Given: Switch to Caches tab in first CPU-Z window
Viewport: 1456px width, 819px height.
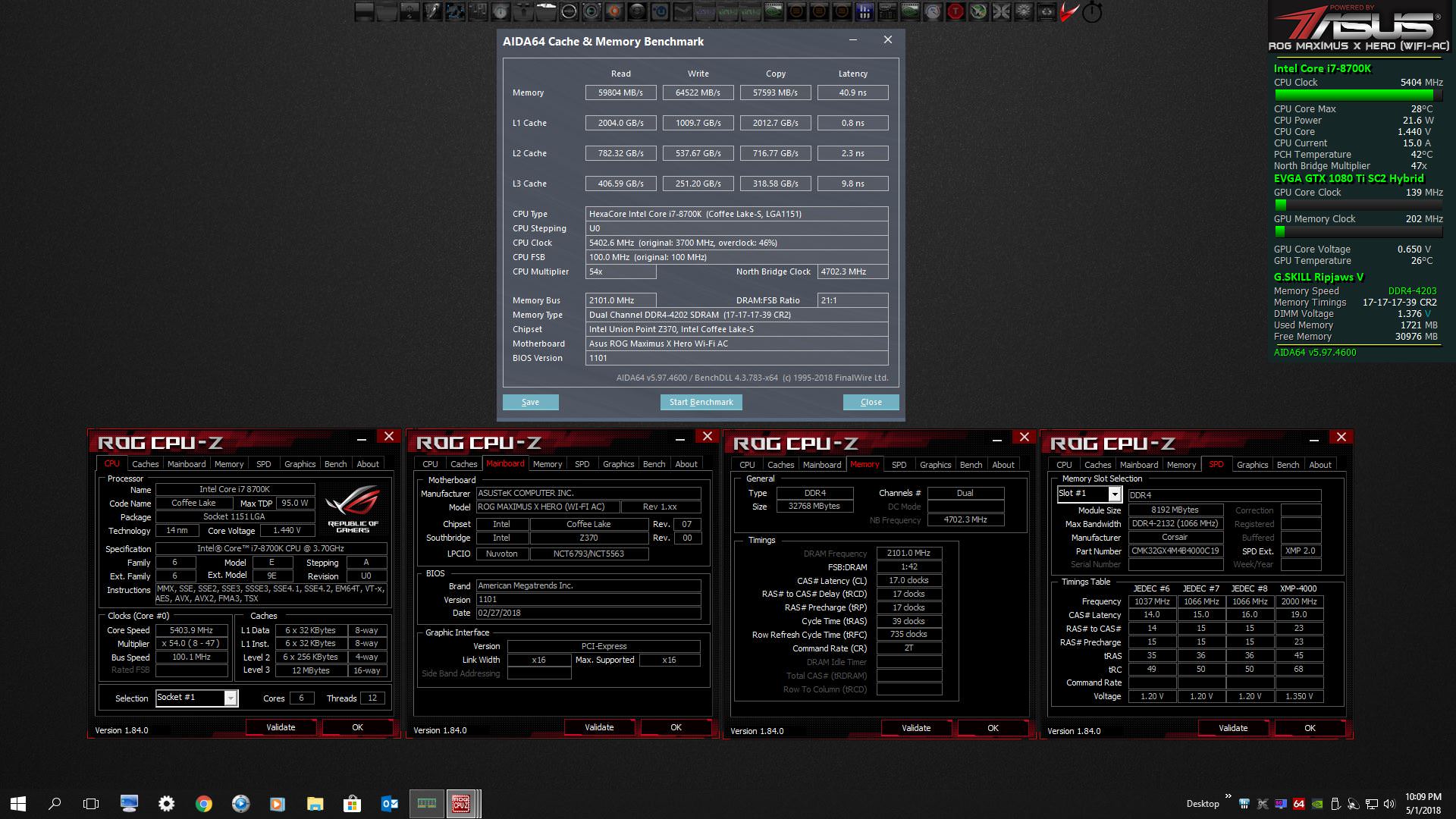Looking at the screenshot, I should pos(145,464).
